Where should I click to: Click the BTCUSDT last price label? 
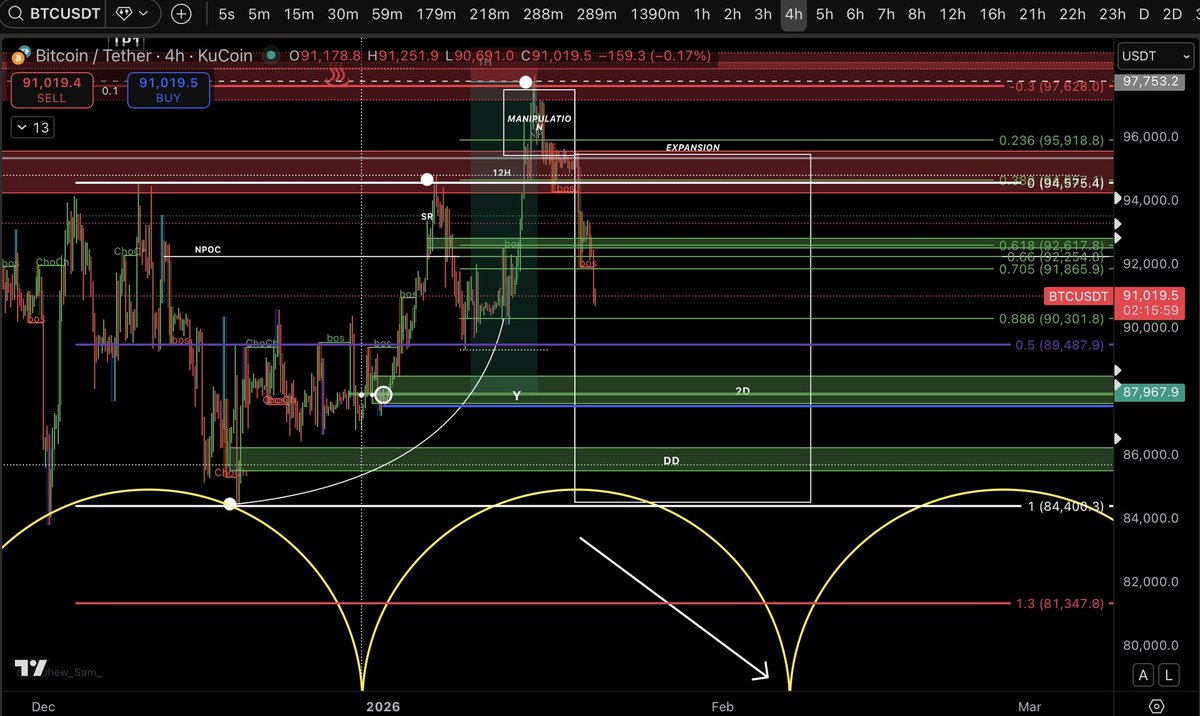[1079, 296]
